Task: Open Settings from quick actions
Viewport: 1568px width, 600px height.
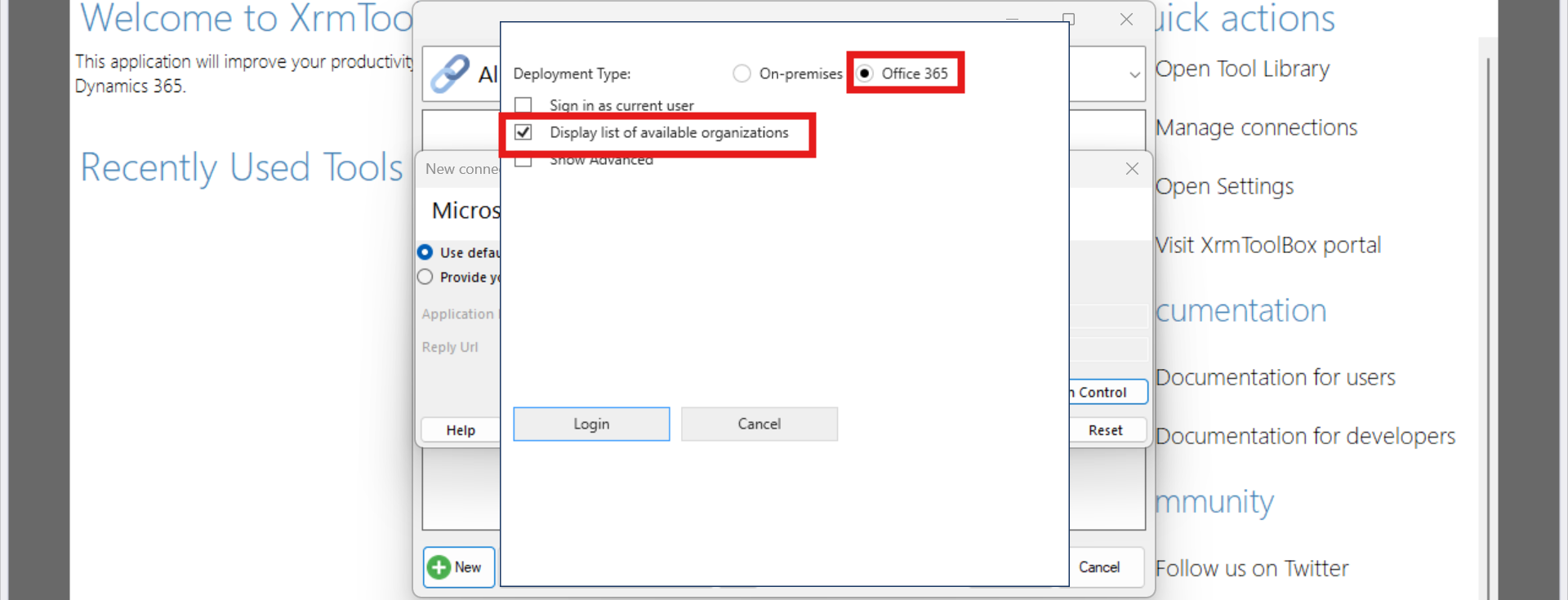Action: [1224, 187]
